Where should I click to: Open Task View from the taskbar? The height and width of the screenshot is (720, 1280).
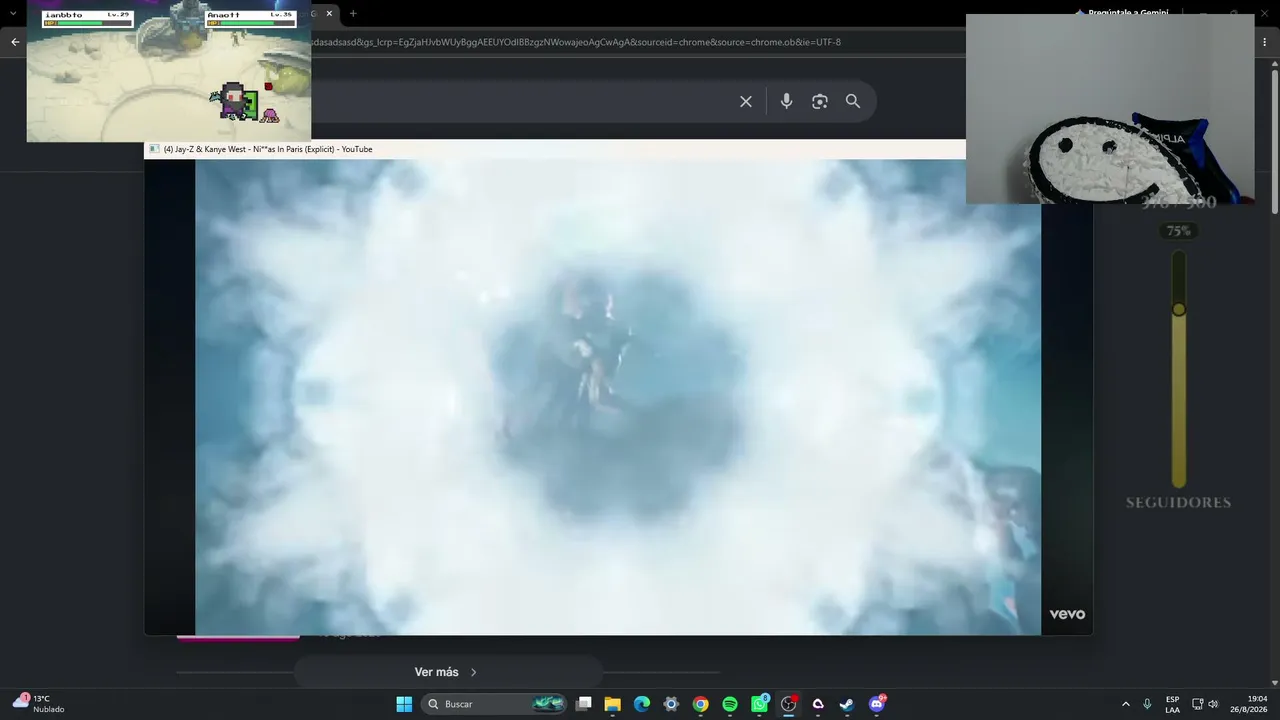coord(584,704)
